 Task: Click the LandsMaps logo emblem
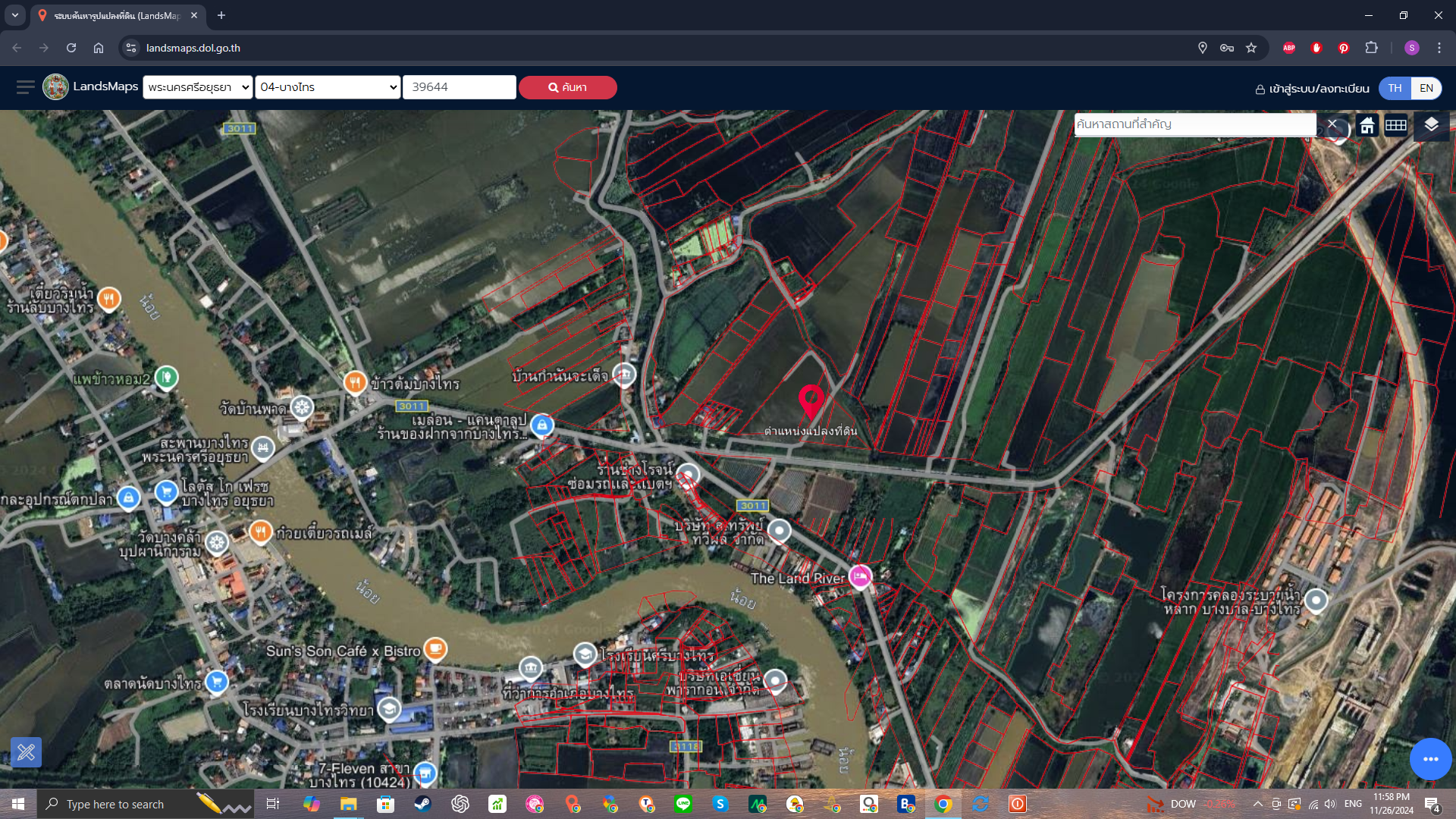(x=55, y=87)
